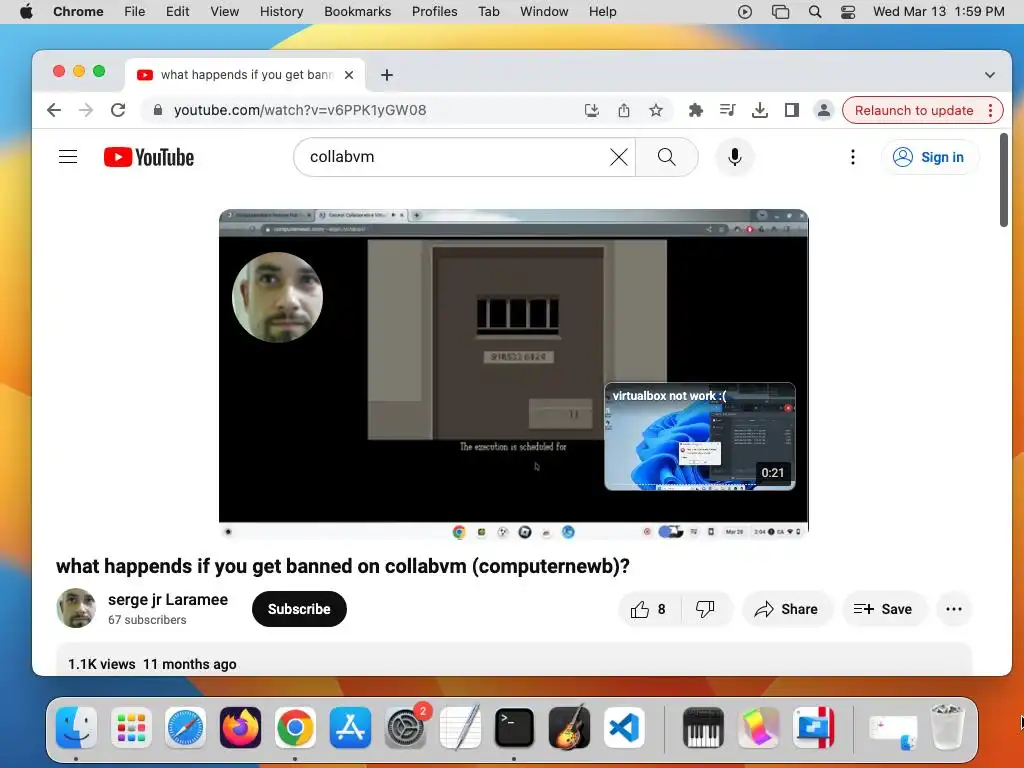
Task: Open more actions ellipsis under video
Action: [x=953, y=609]
